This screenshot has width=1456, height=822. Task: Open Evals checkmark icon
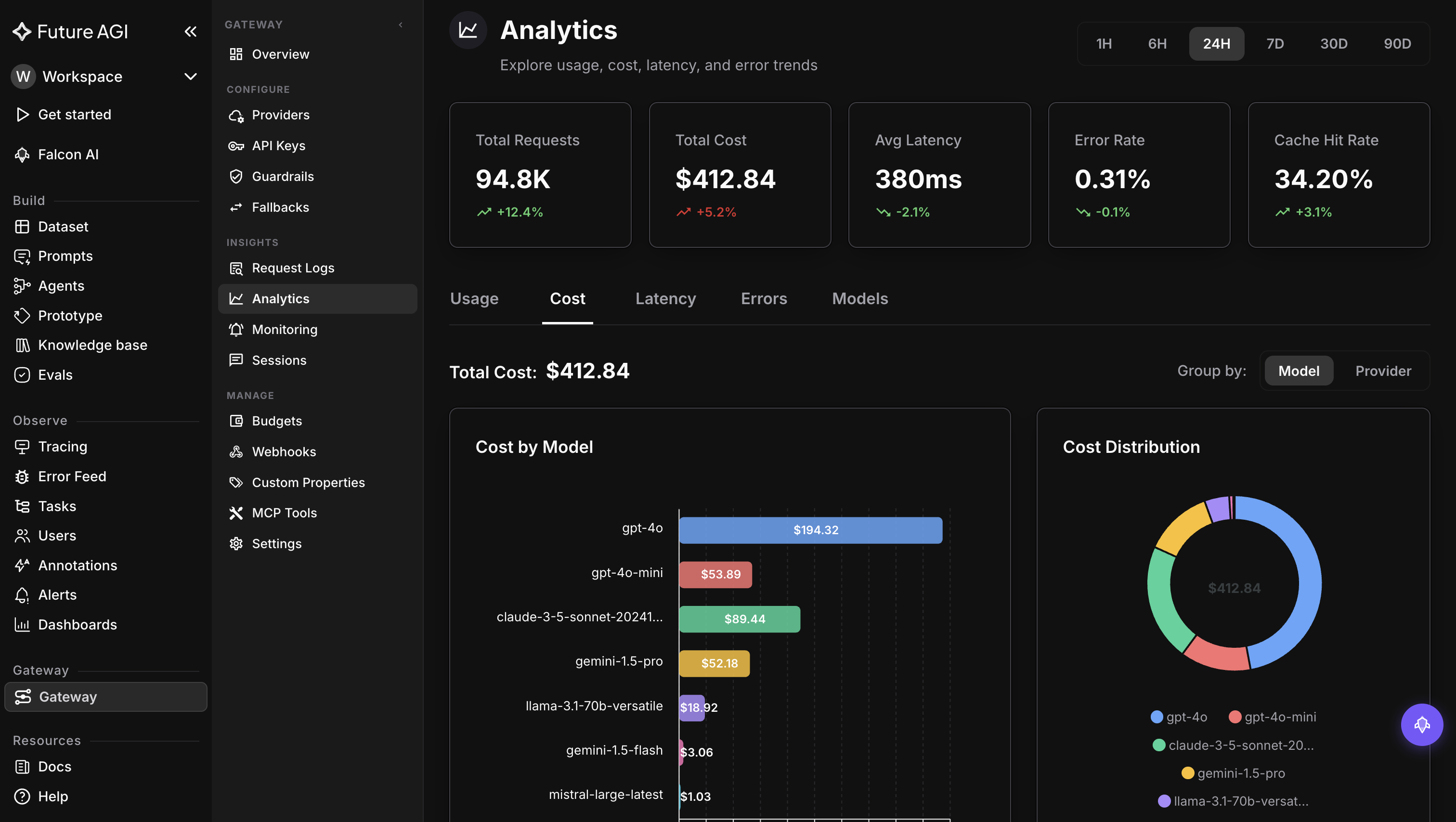(22, 375)
